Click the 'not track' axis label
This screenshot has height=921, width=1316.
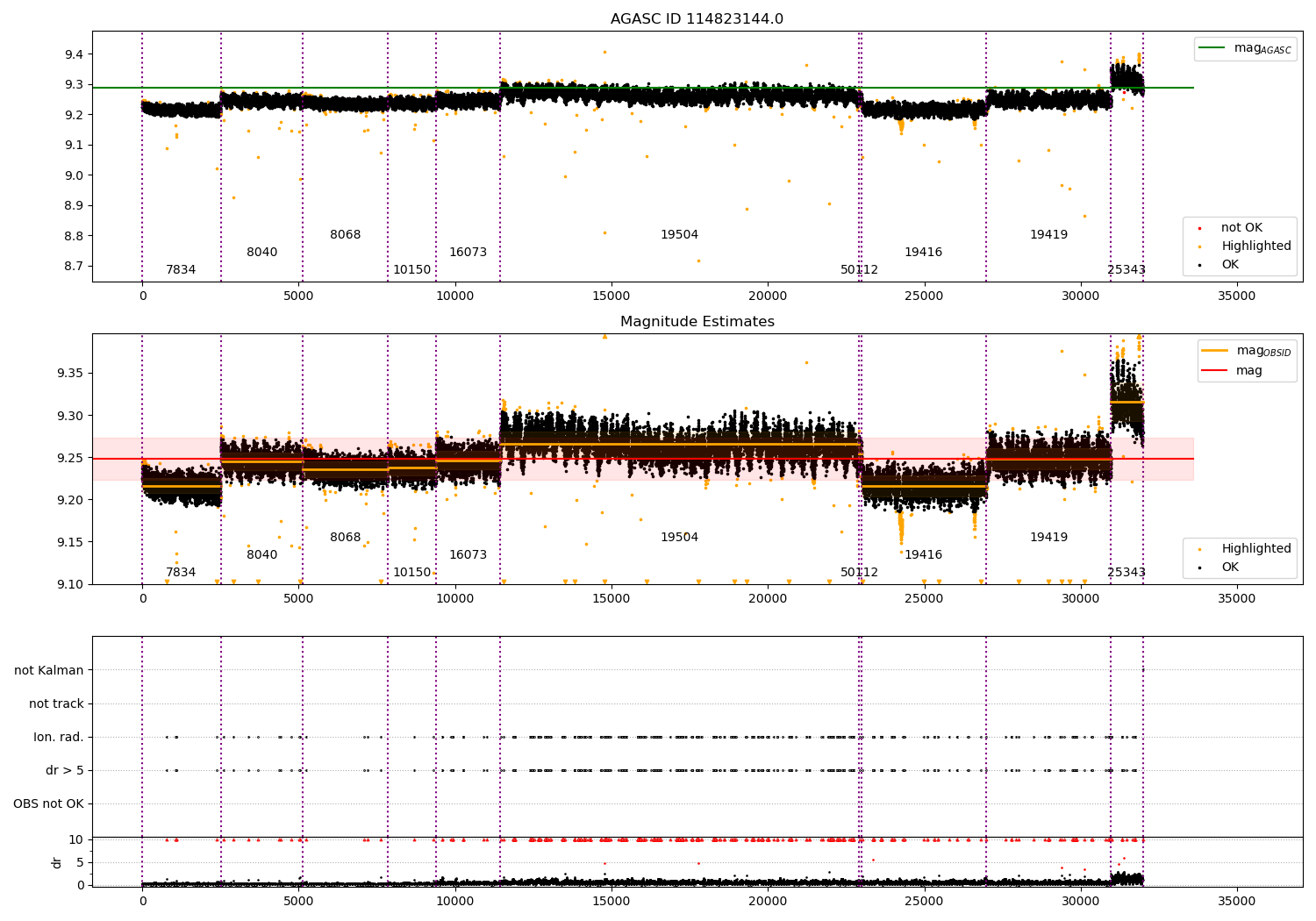pos(56,703)
